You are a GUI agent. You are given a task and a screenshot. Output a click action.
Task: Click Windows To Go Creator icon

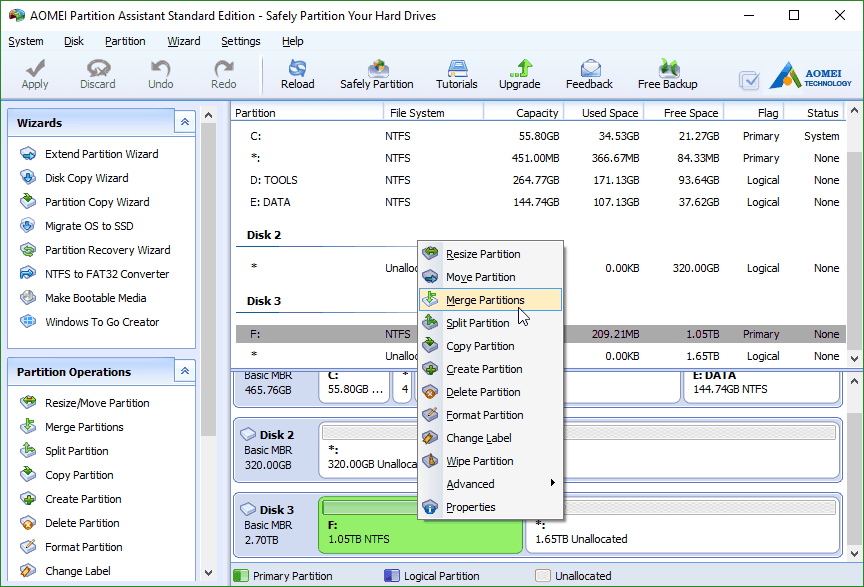[x=28, y=321]
